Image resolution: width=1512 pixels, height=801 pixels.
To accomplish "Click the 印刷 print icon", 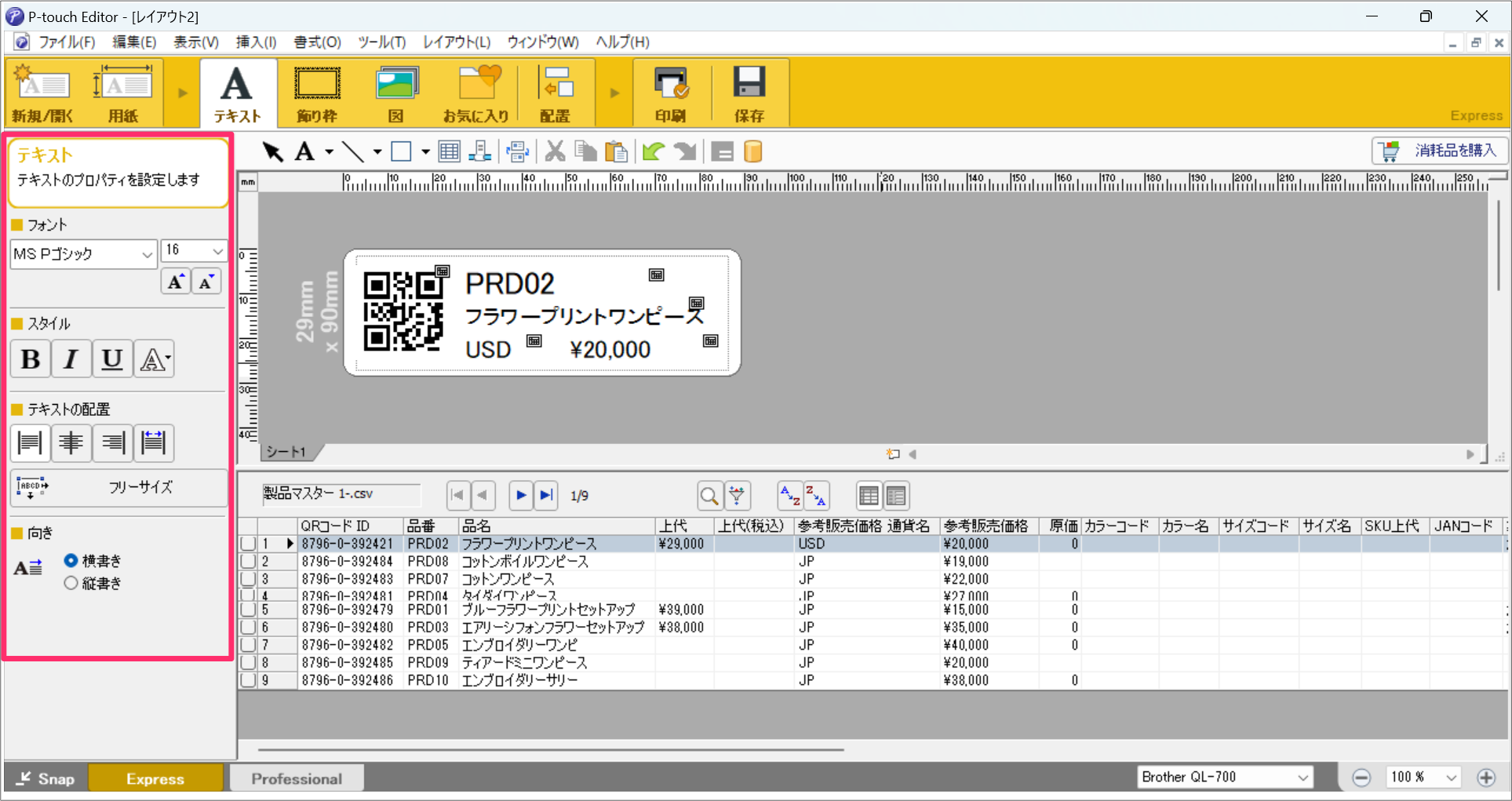I will coord(671,93).
